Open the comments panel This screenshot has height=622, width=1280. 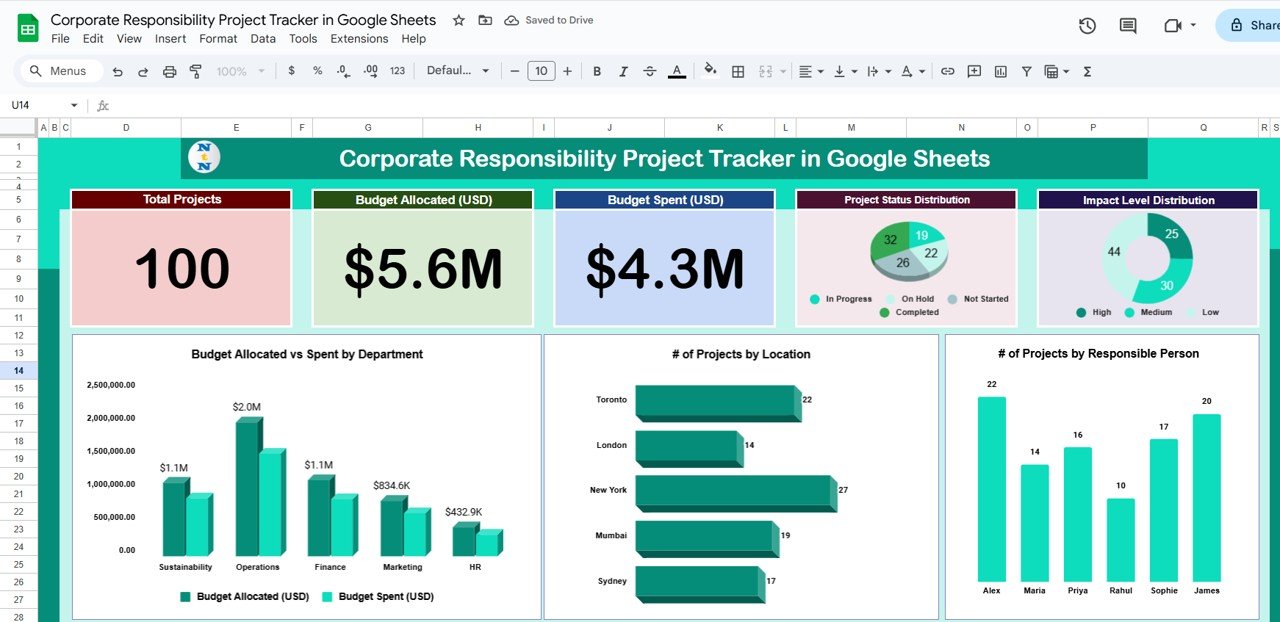[x=1127, y=25]
